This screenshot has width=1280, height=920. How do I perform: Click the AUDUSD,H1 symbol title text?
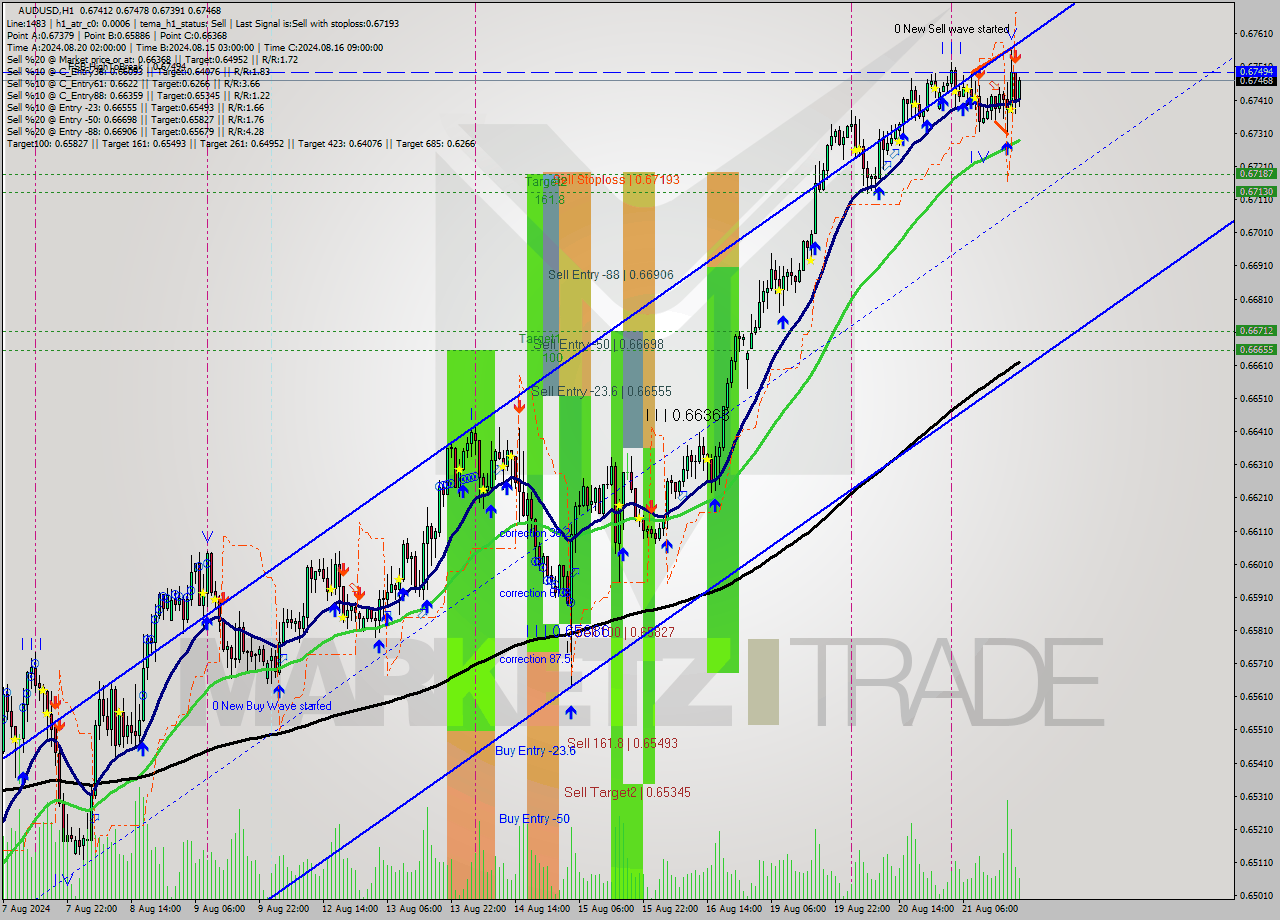(x=46, y=10)
